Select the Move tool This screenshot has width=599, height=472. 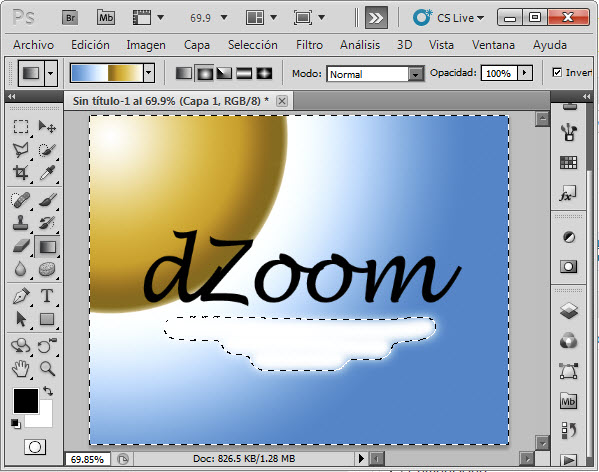point(47,126)
